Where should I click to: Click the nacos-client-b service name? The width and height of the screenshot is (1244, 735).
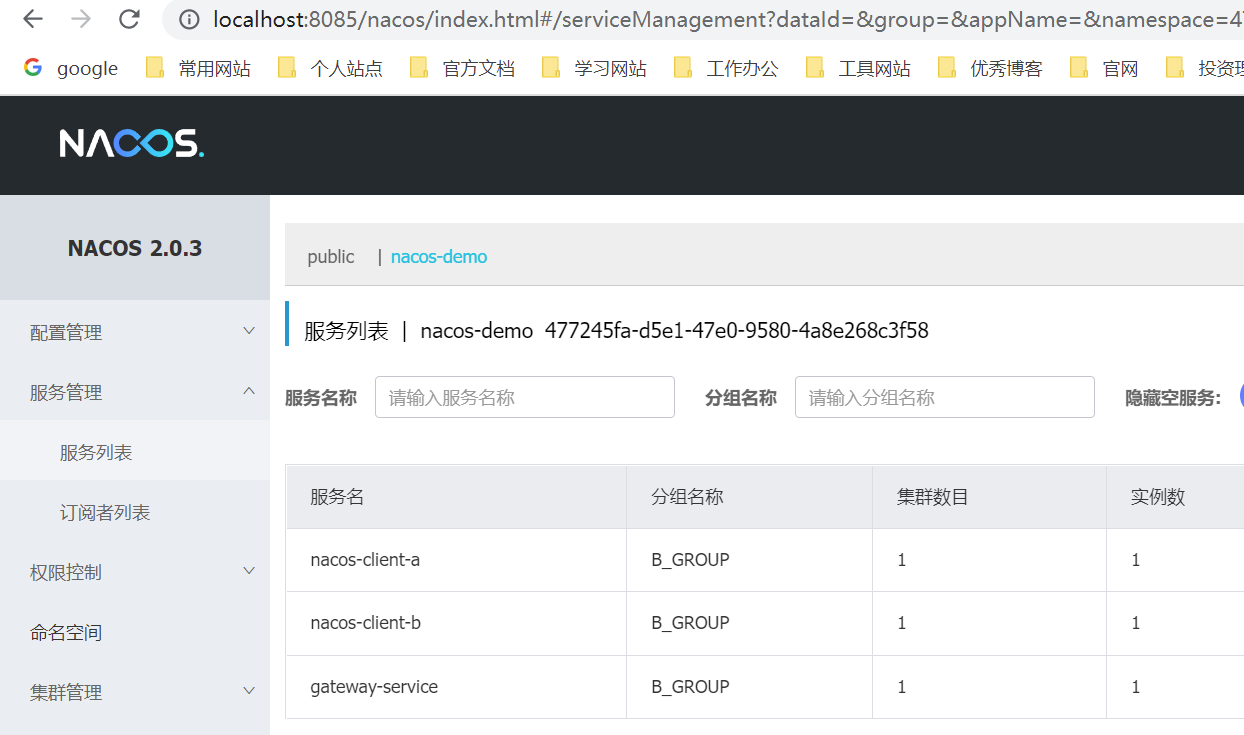pyautogui.click(x=365, y=623)
